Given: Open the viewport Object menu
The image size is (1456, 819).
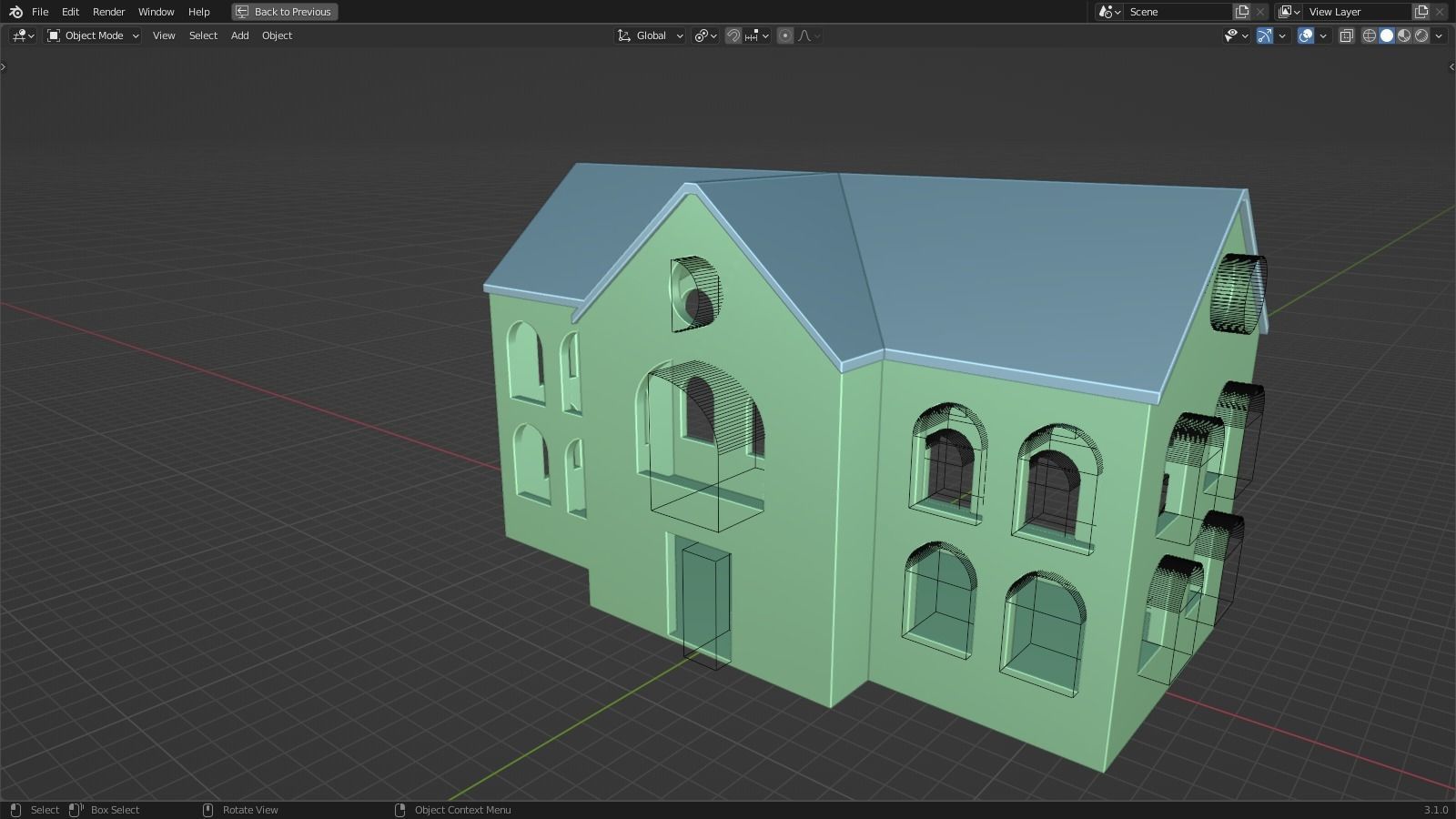Looking at the screenshot, I should tap(277, 35).
